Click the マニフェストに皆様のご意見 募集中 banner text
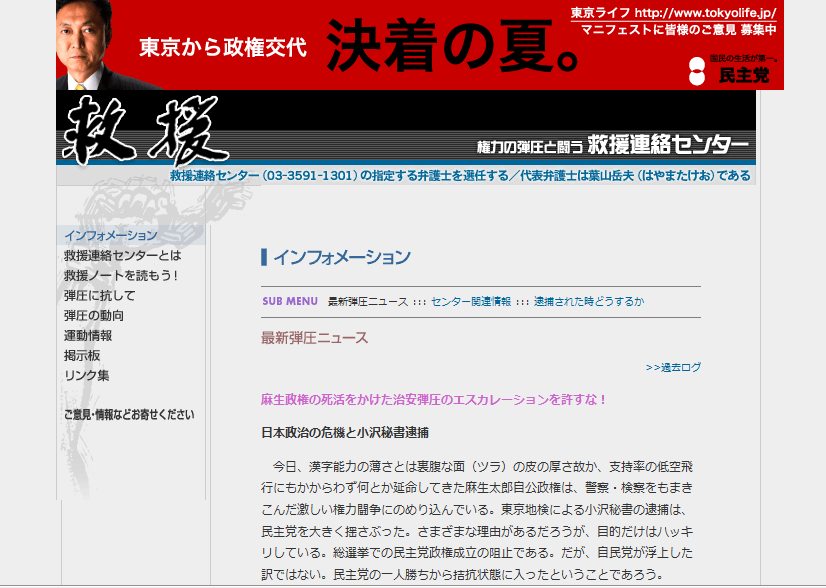This screenshot has width=826, height=588. tap(678, 30)
